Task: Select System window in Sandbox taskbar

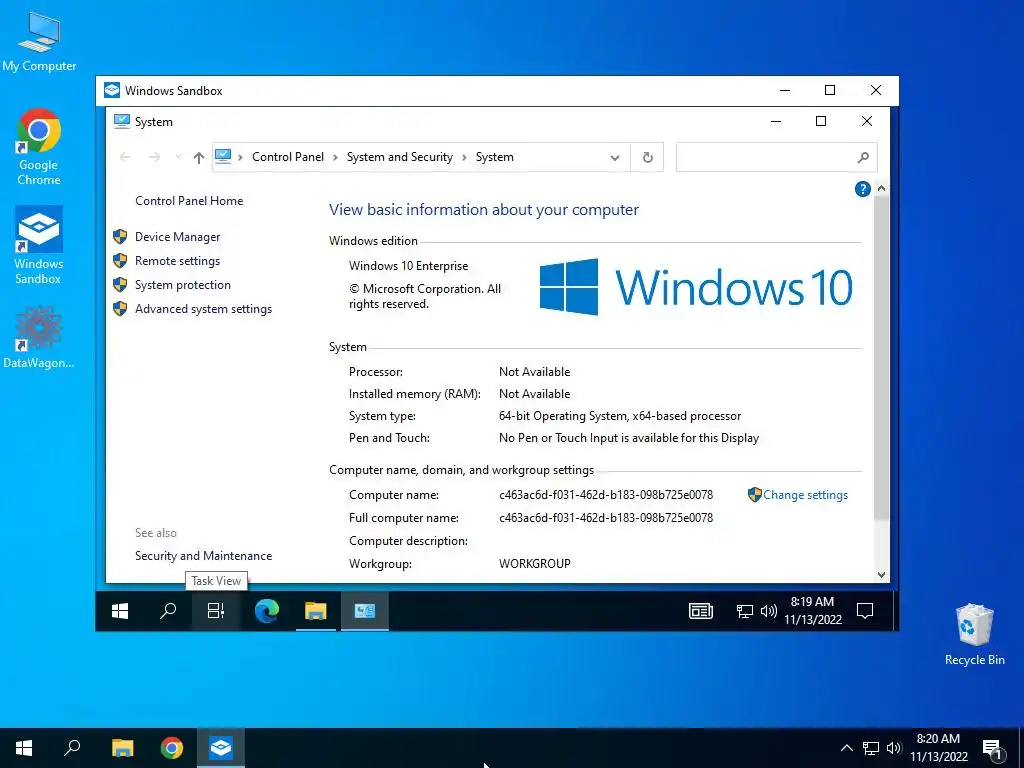Action: pos(364,611)
